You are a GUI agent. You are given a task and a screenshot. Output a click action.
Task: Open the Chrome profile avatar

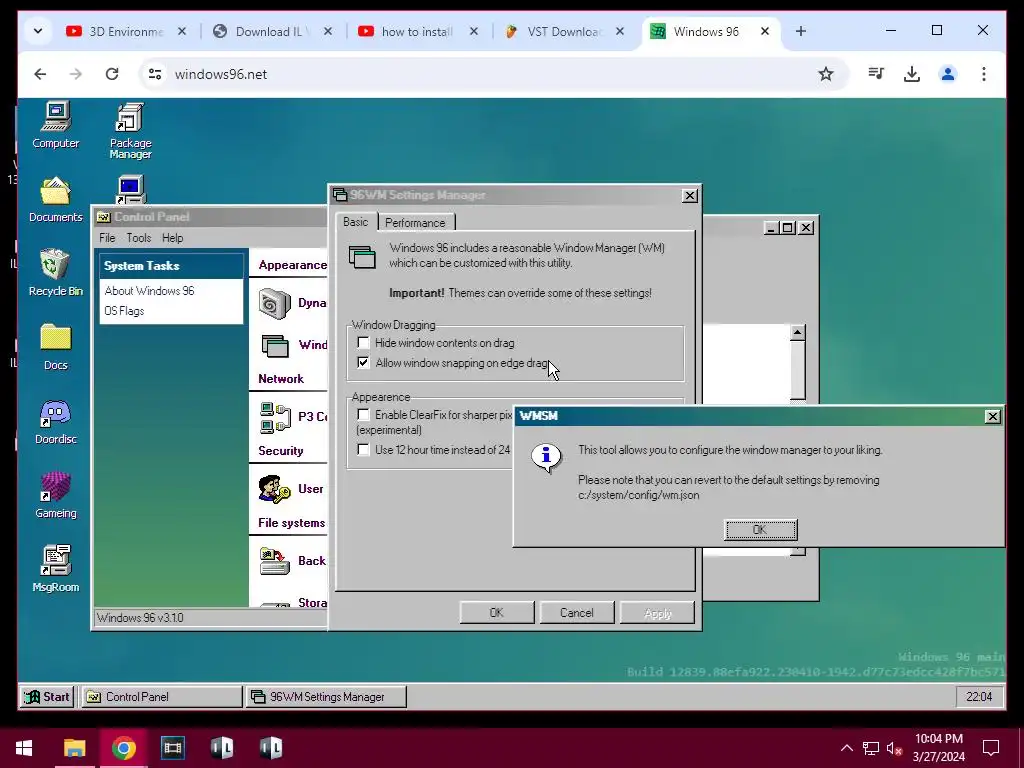[948, 74]
